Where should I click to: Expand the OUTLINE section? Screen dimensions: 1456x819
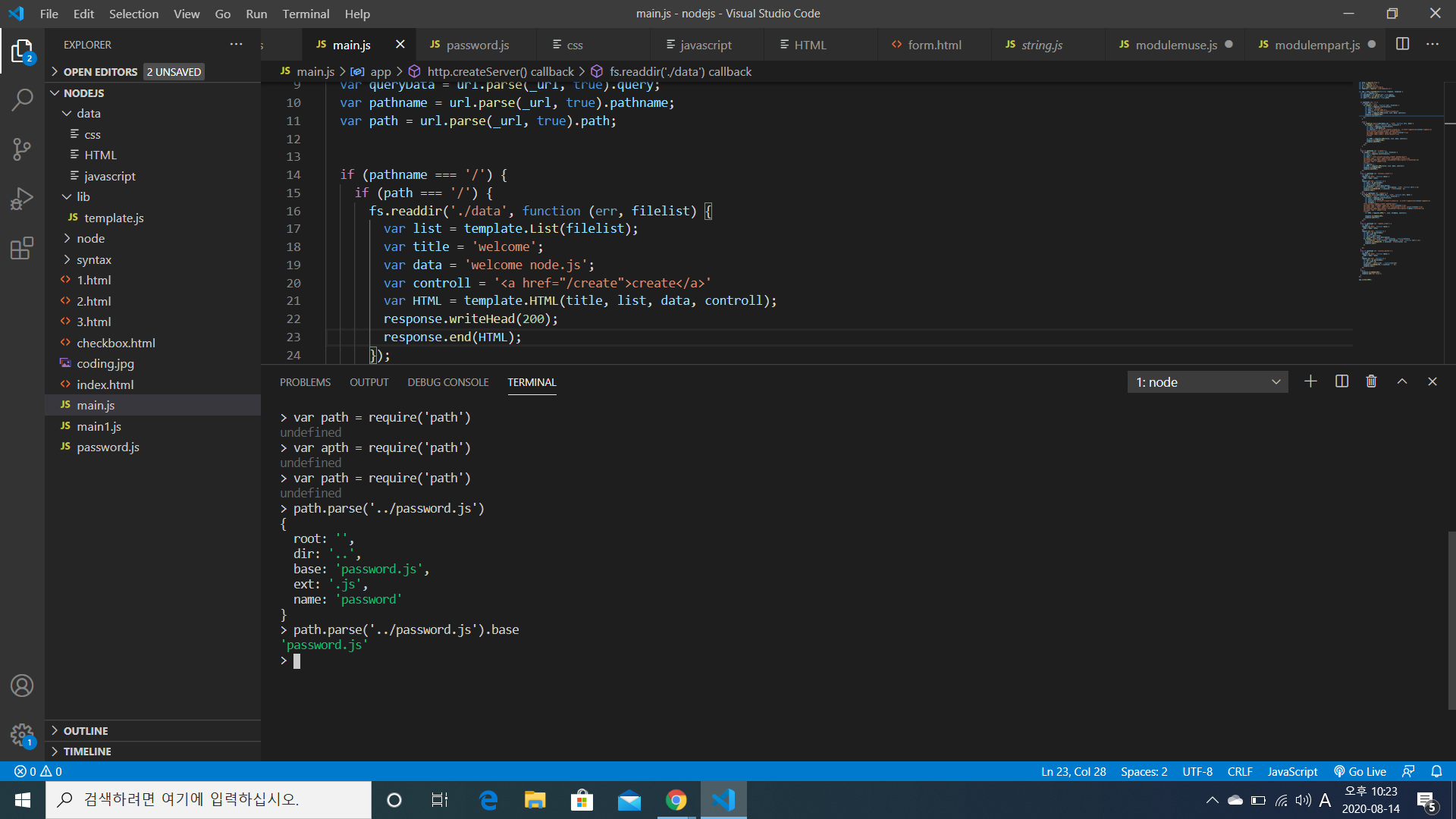85,730
